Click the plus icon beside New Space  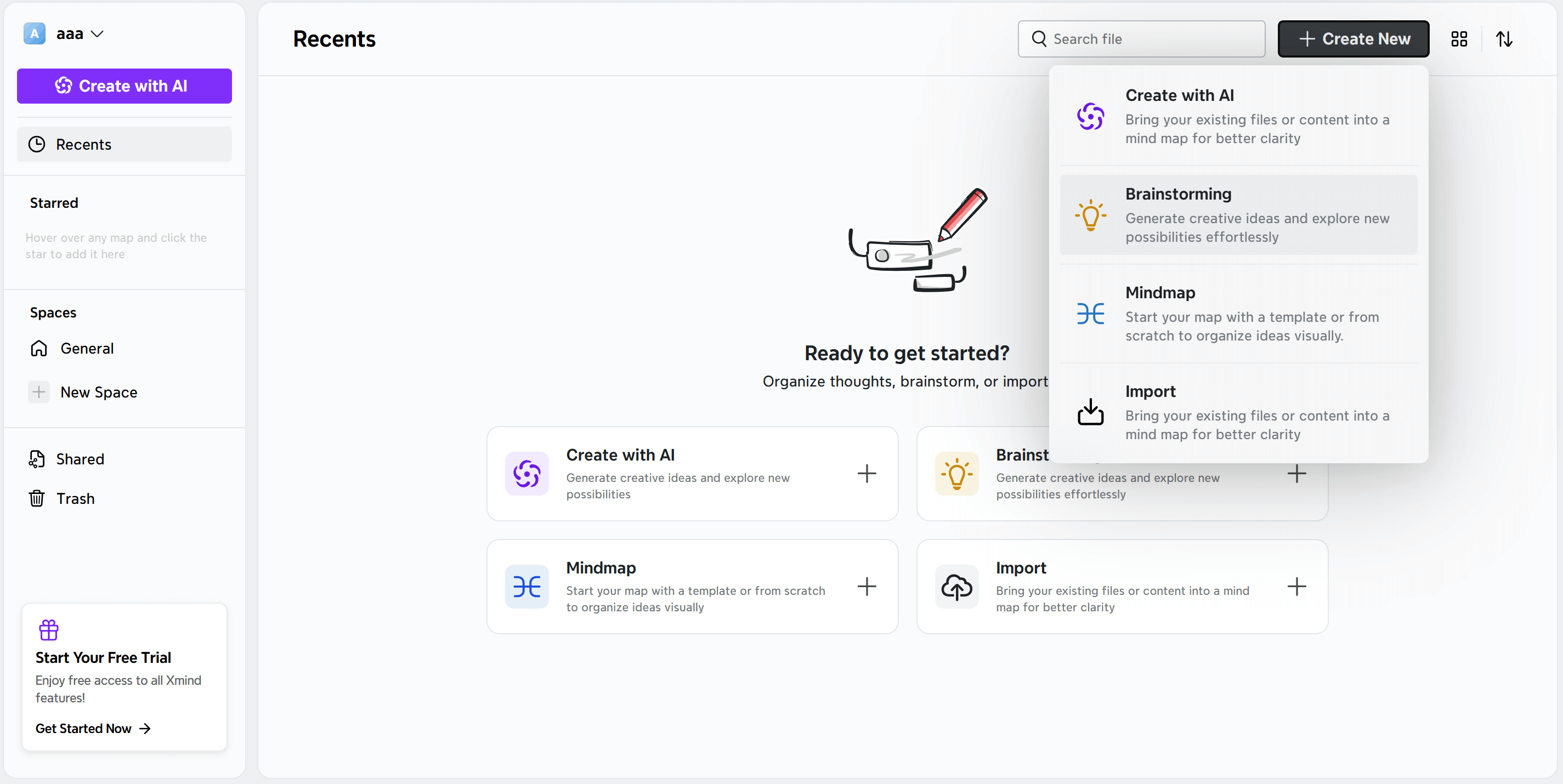(x=39, y=391)
